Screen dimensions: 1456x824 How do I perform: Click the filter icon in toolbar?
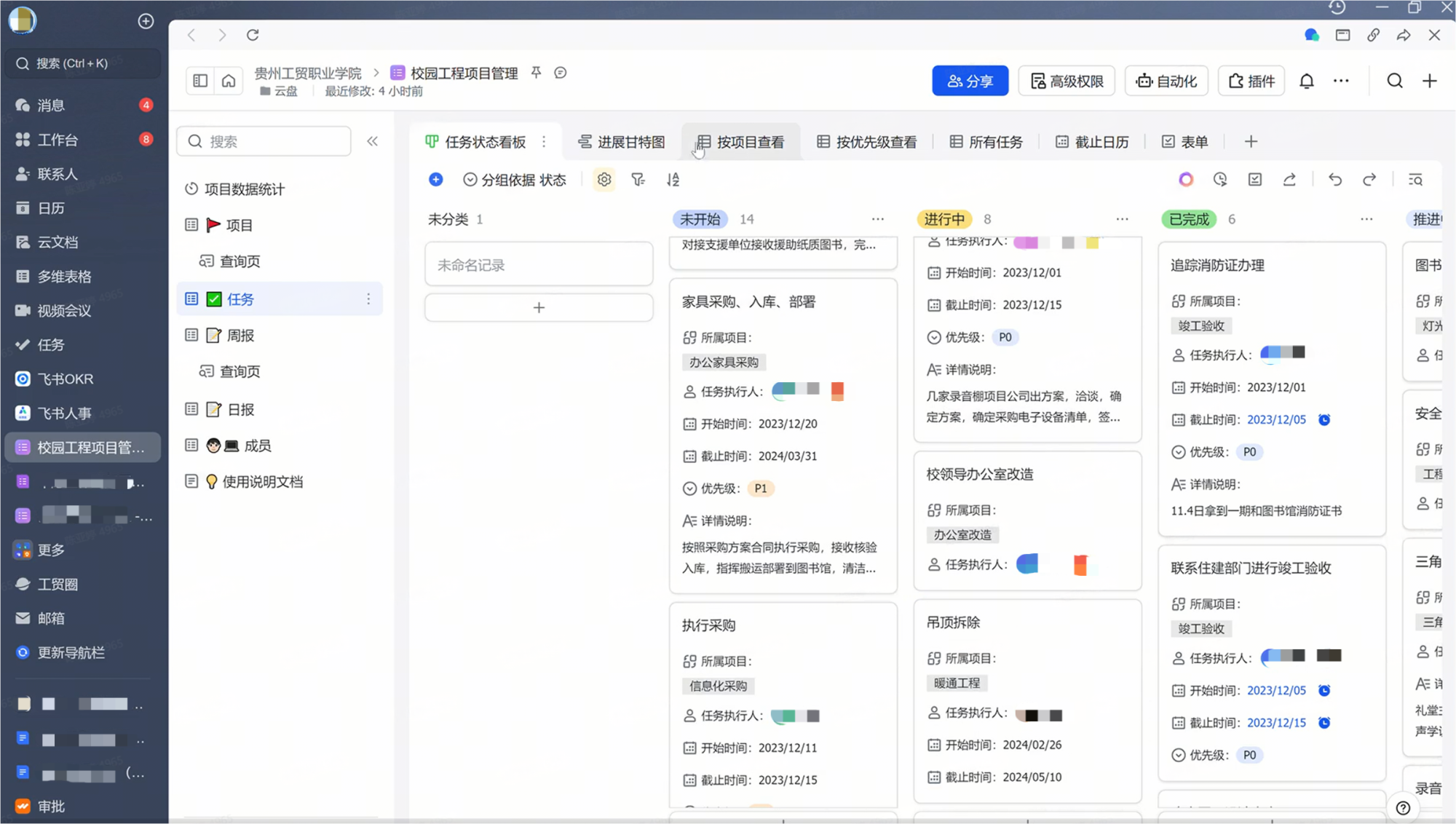[638, 180]
